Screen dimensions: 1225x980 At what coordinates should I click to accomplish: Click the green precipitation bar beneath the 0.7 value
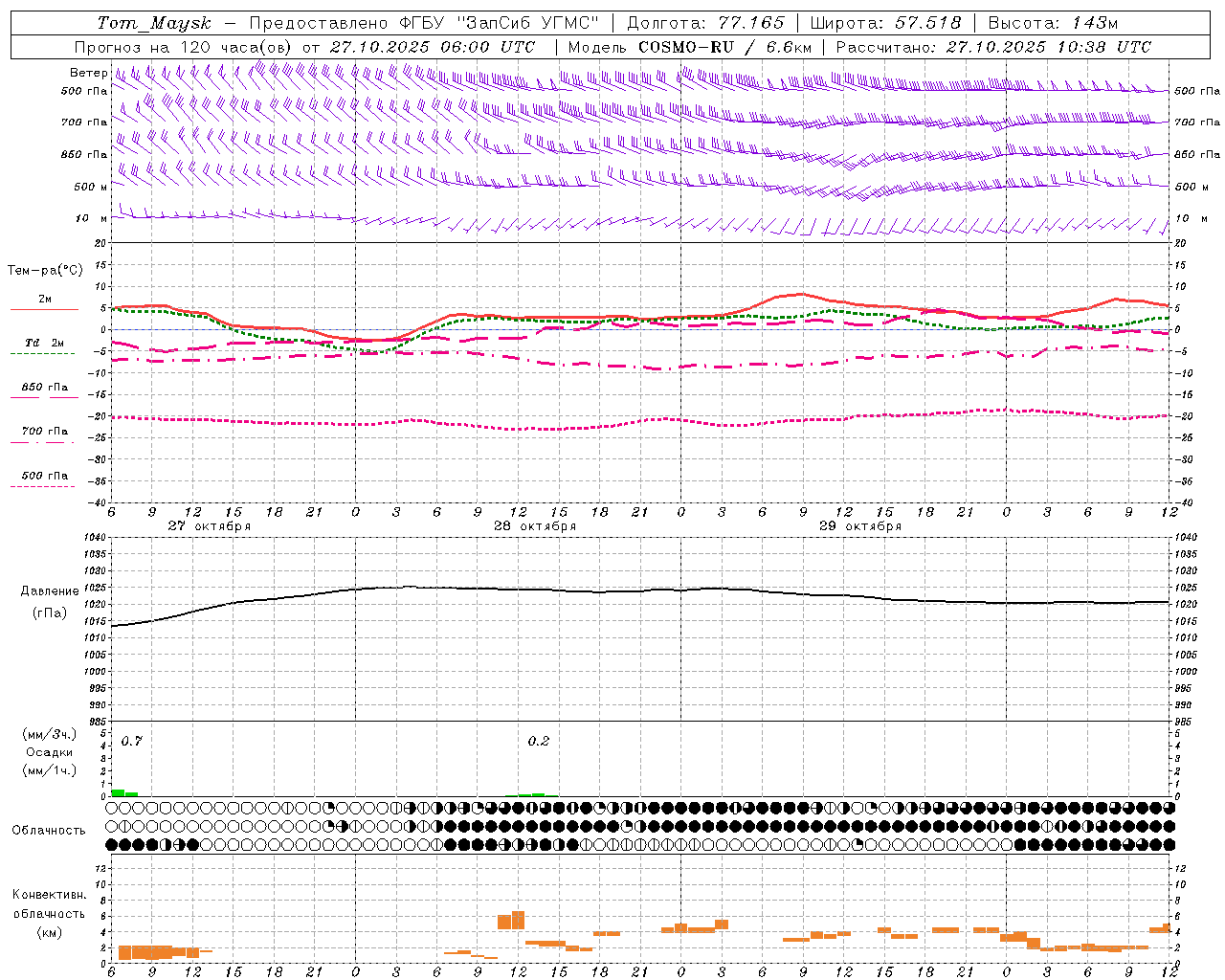pos(118,792)
